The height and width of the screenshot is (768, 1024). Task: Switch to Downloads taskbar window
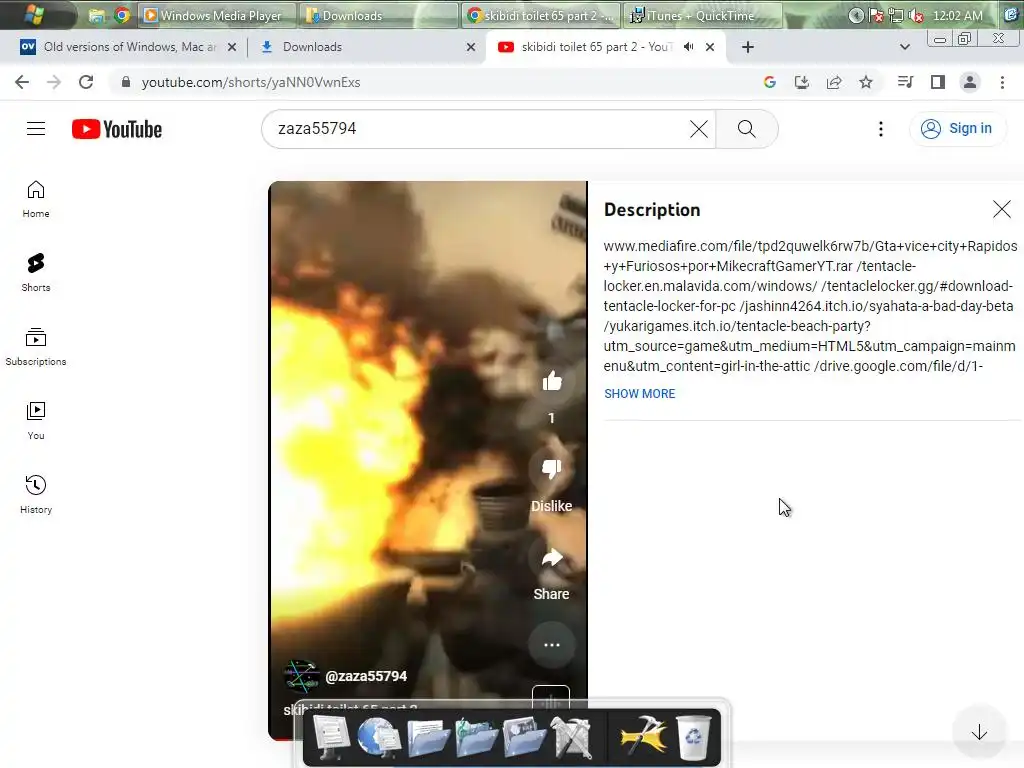point(379,15)
